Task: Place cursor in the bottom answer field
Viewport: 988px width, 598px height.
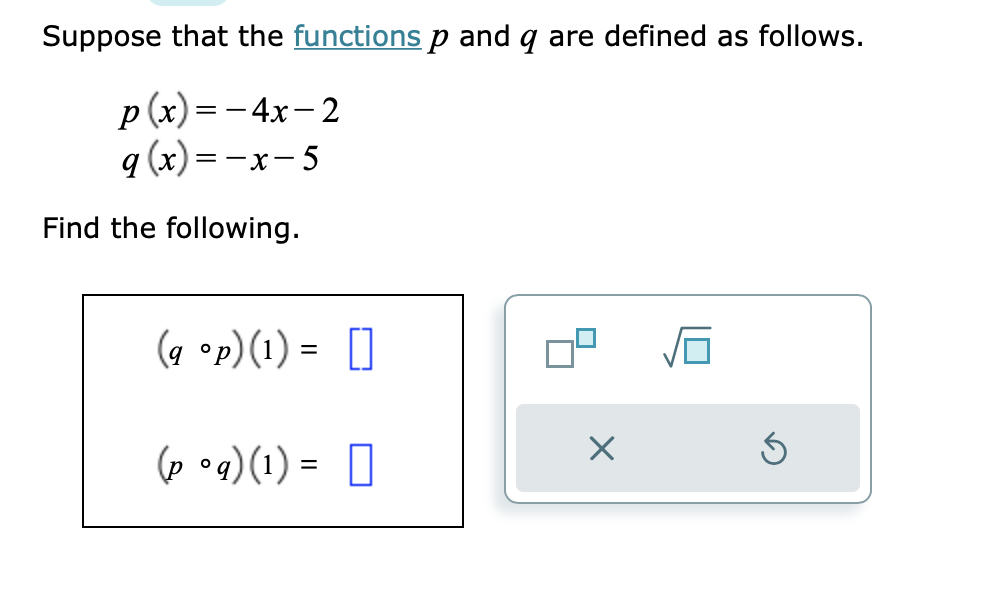Action: tap(362, 463)
